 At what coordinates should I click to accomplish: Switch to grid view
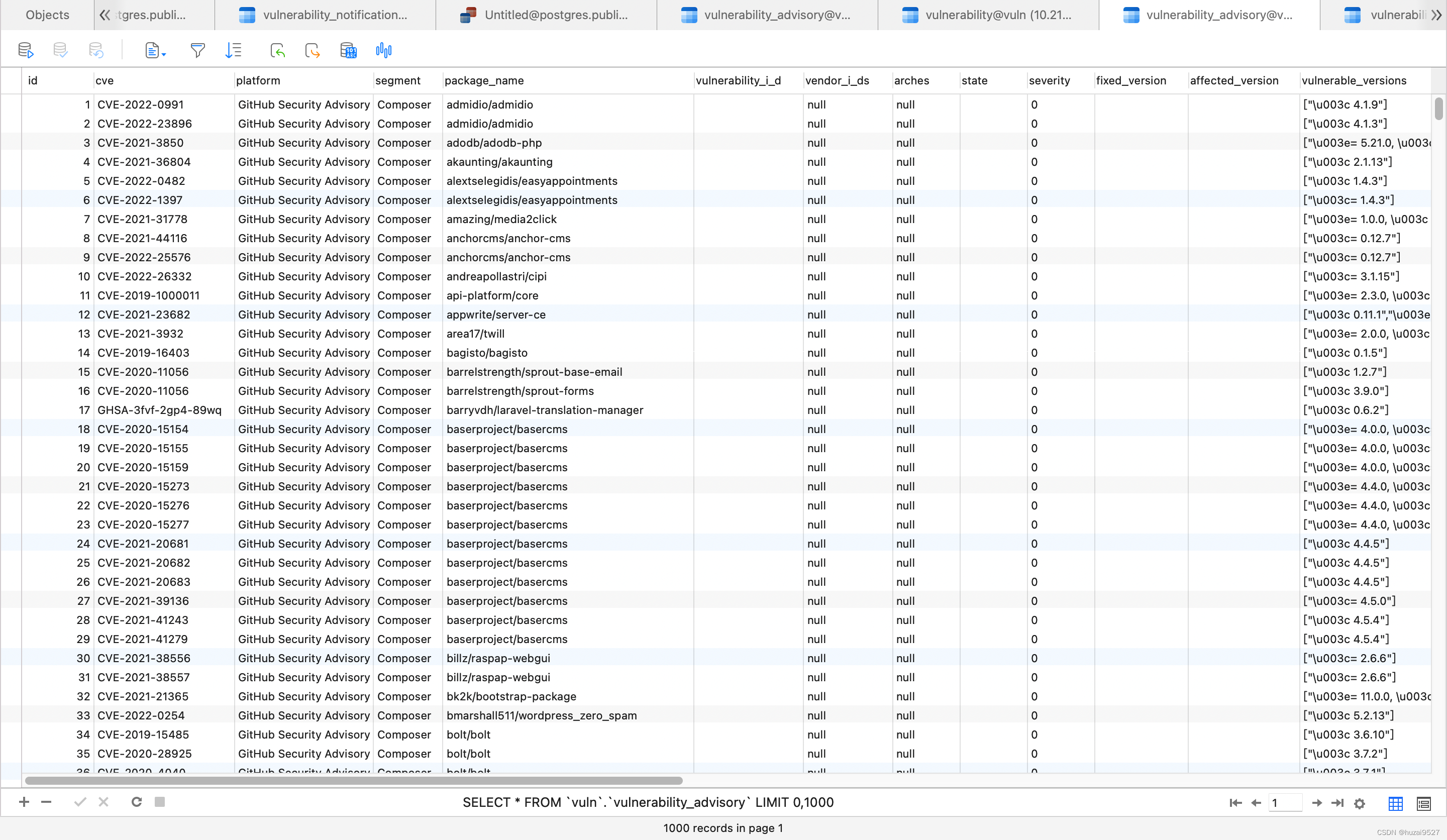tap(1396, 803)
